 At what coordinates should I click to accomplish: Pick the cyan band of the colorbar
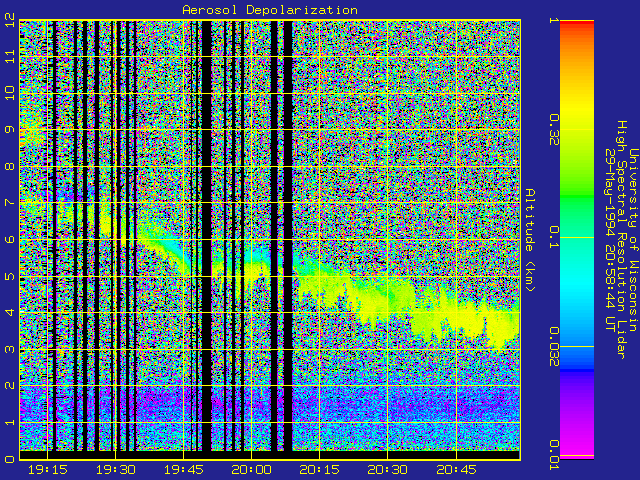(x=577, y=286)
